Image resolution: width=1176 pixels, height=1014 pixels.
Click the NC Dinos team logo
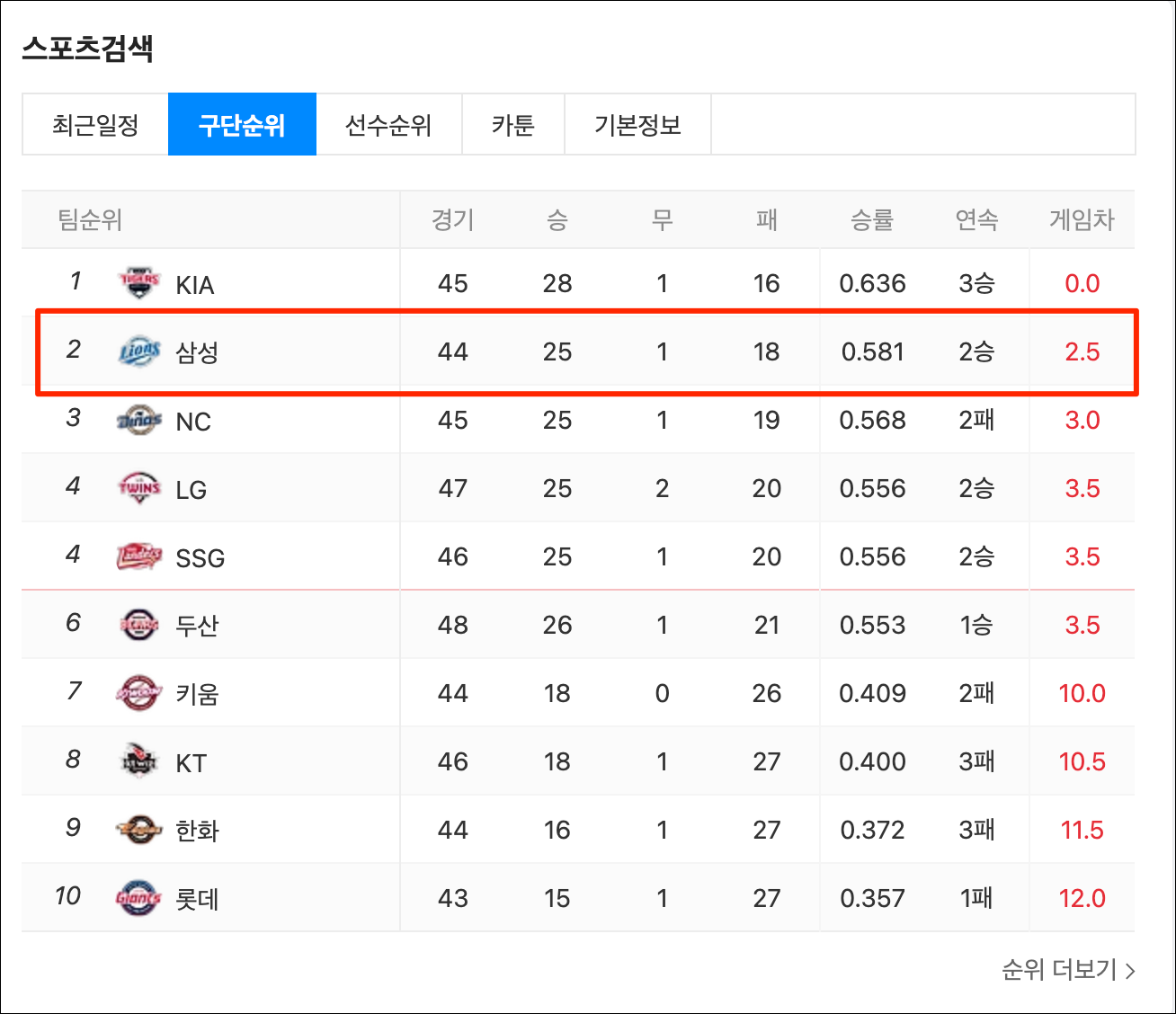tap(139, 421)
